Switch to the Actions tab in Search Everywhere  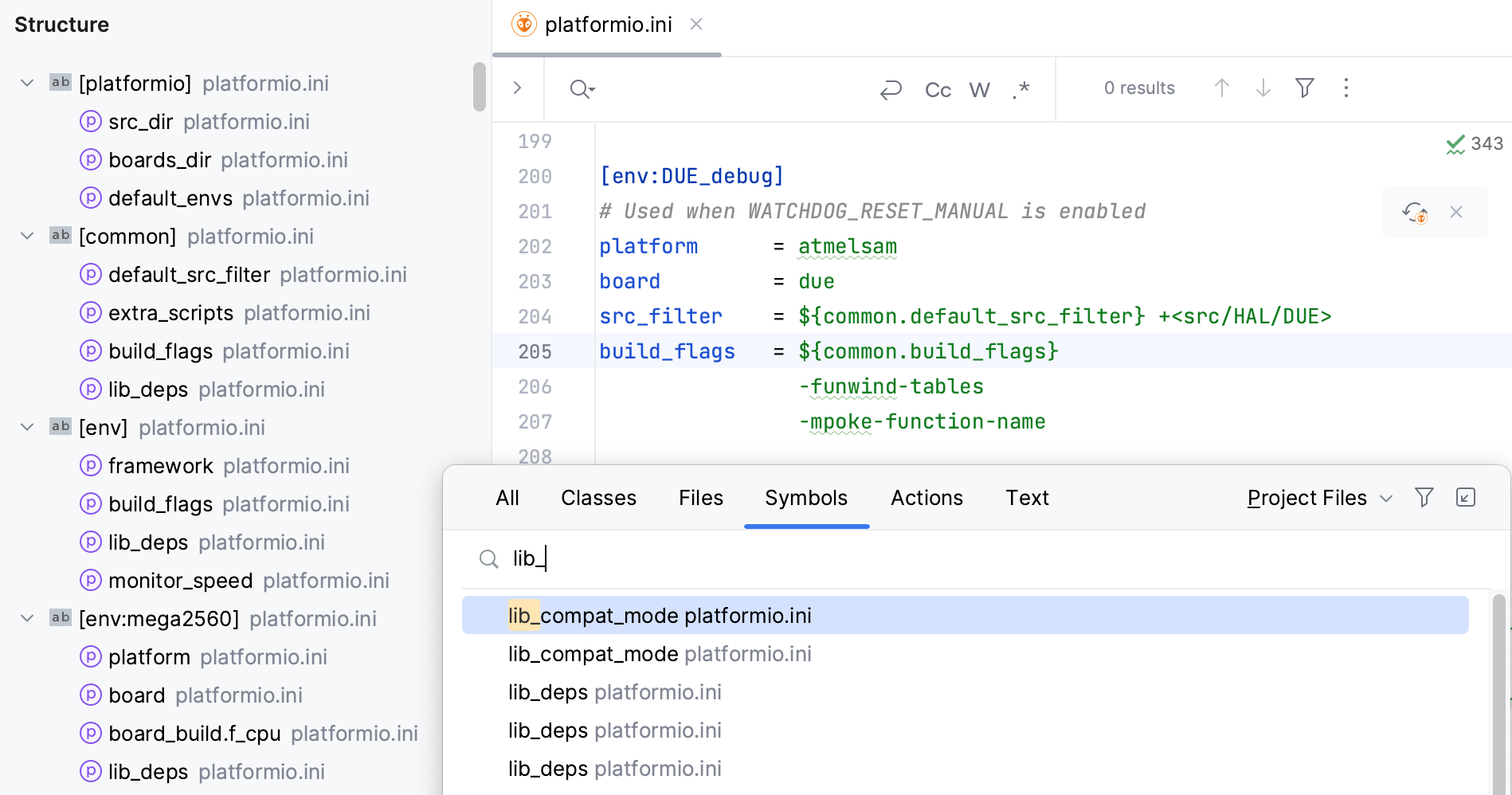(x=926, y=497)
